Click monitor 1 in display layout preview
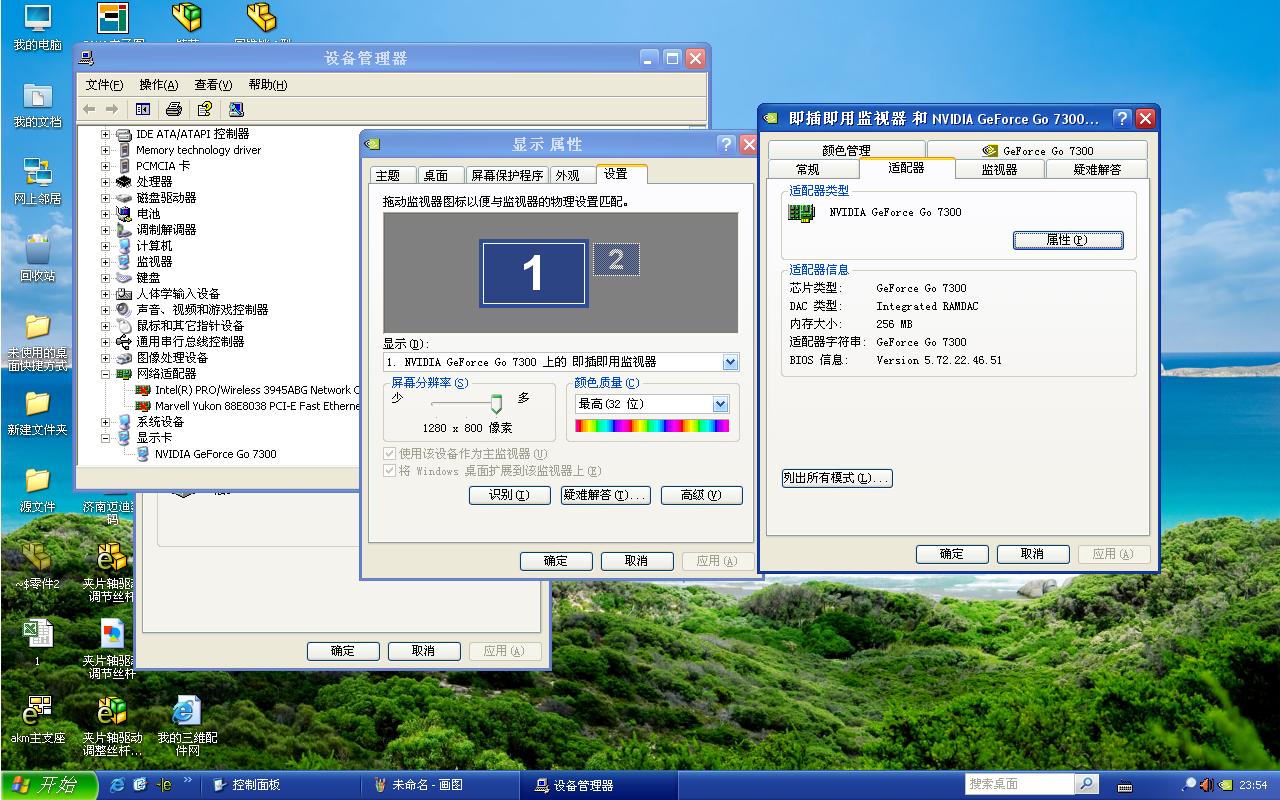 point(533,272)
